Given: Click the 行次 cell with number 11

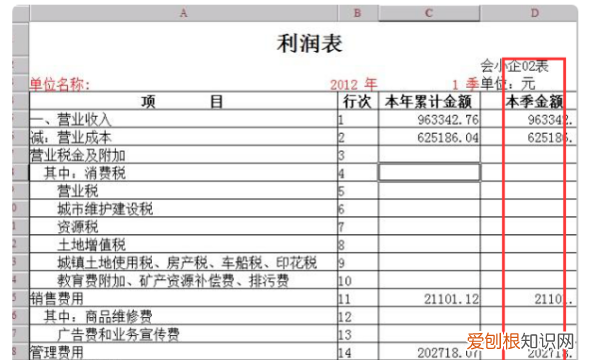Looking at the screenshot, I should click(x=358, y=299).
